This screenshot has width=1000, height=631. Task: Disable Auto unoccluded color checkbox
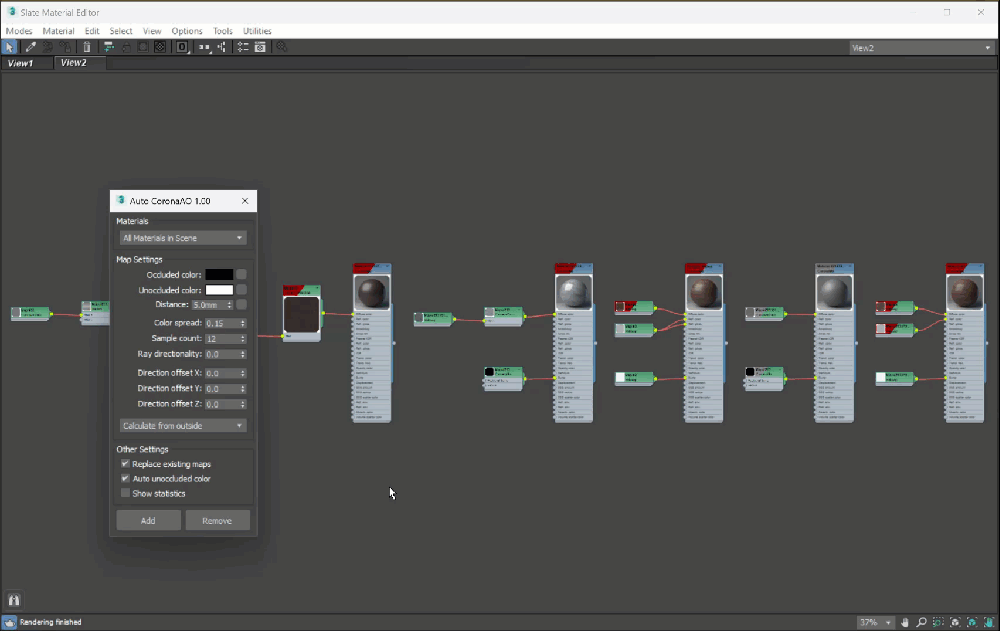pyautogui.click(x=125, y=479)
